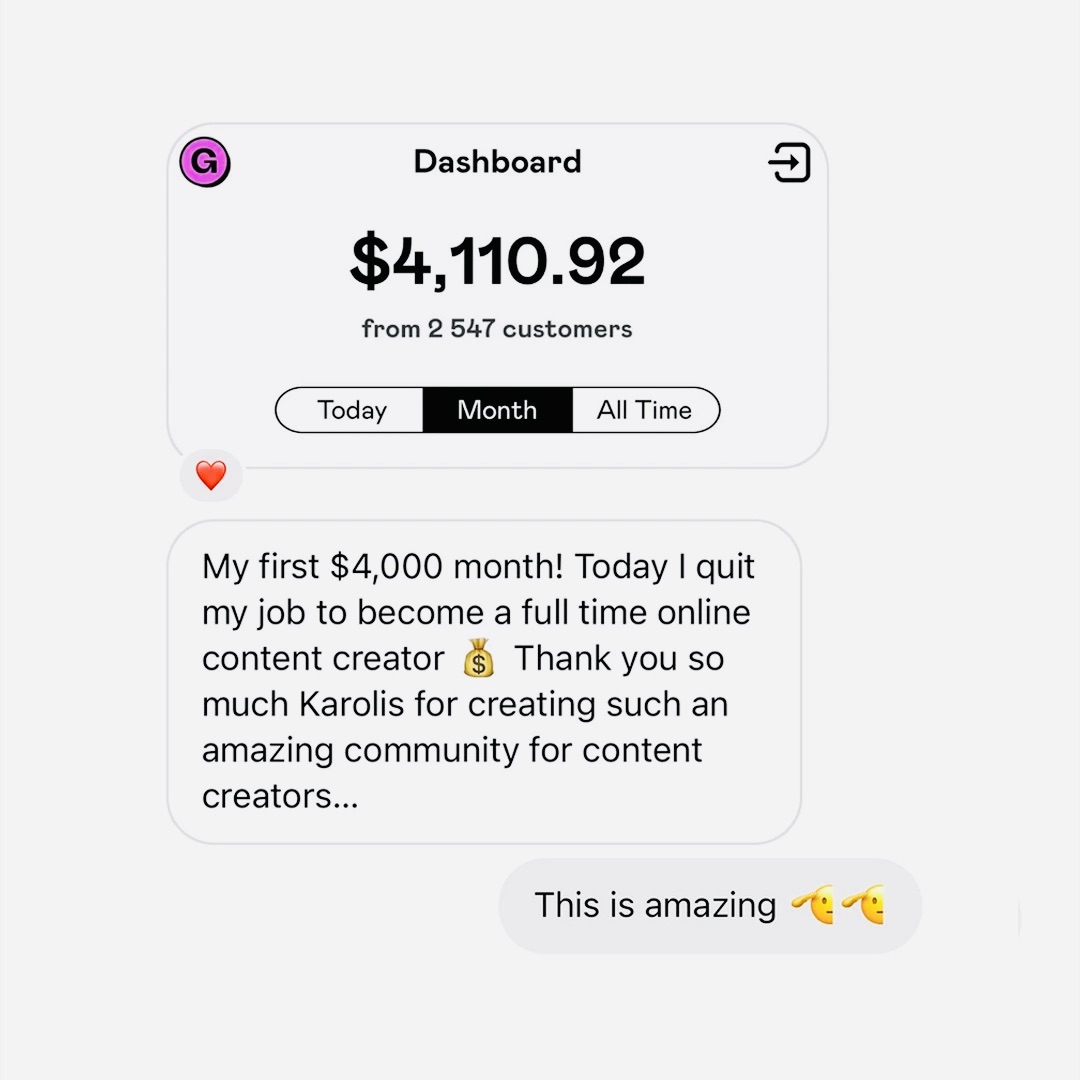Tap the circular avatar badge on the dashboard card
Image resolution: width=1080 pixels, height=1080 pixels.
[x=204, y=162]
